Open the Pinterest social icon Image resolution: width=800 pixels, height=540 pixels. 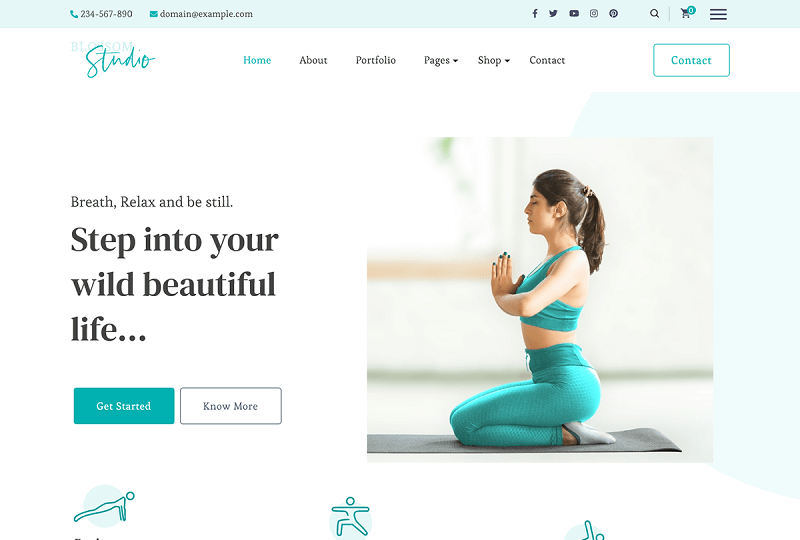614,14
